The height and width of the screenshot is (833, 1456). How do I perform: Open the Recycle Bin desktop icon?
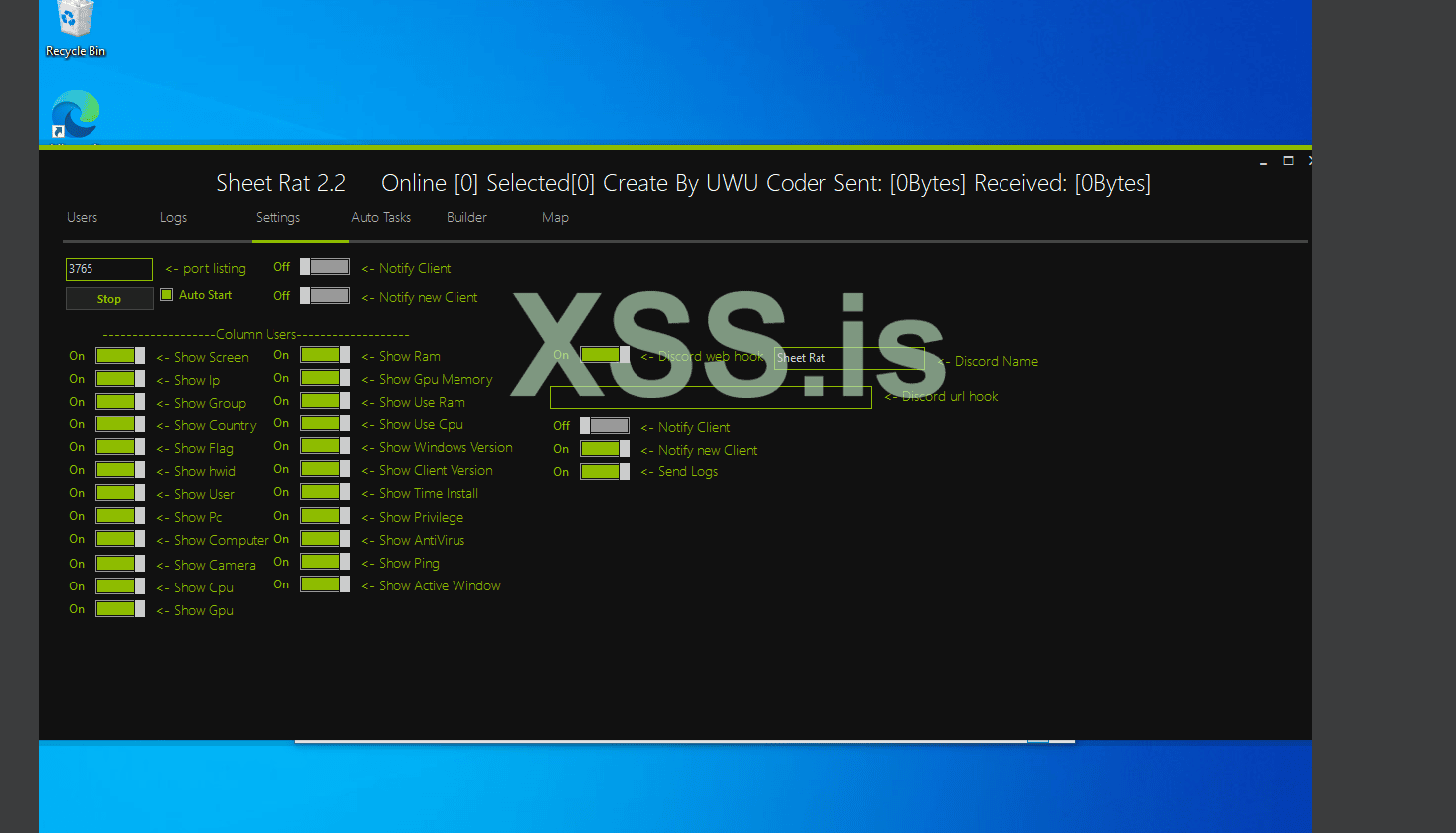(76, 29)
